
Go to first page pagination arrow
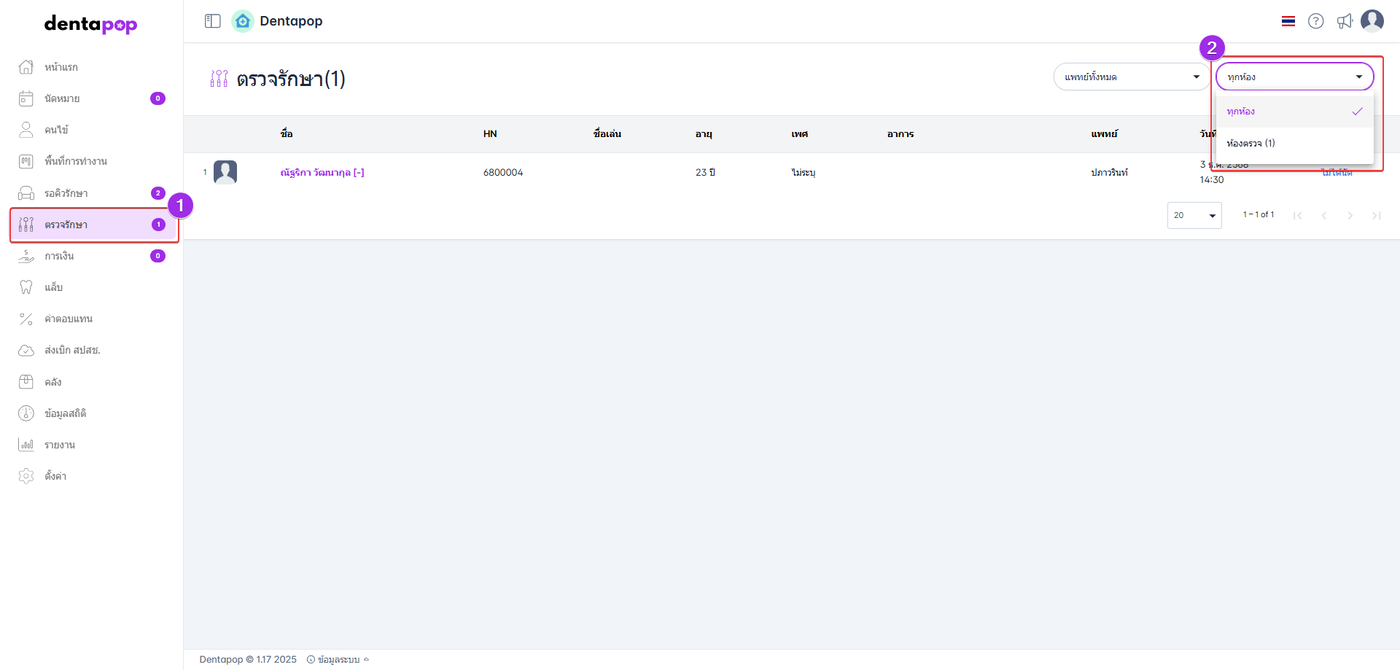click(x=1298, y=215)
